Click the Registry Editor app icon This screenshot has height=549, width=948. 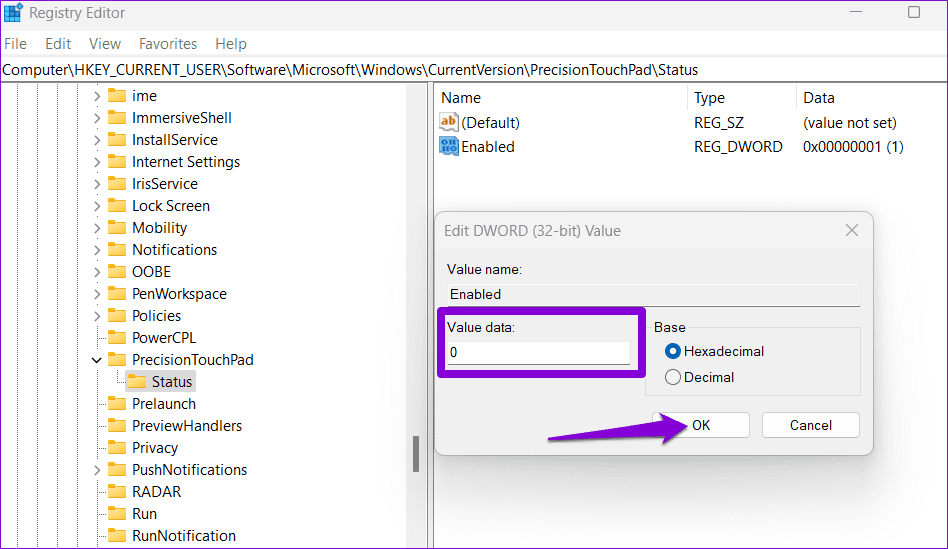(13, 13)
